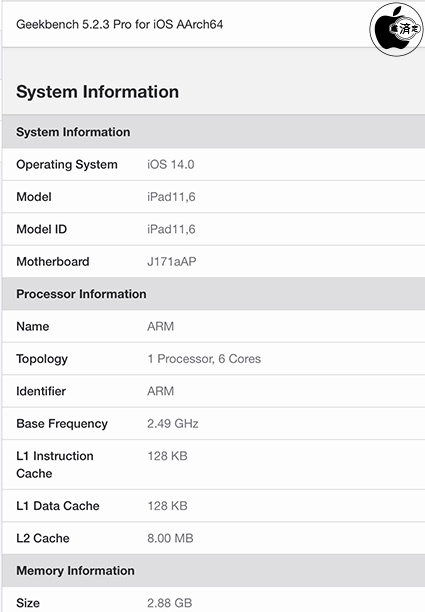The width and height of the screenshot is (425, 612).
Task: Select the Identifier row
Action: (x=213, y=391)
